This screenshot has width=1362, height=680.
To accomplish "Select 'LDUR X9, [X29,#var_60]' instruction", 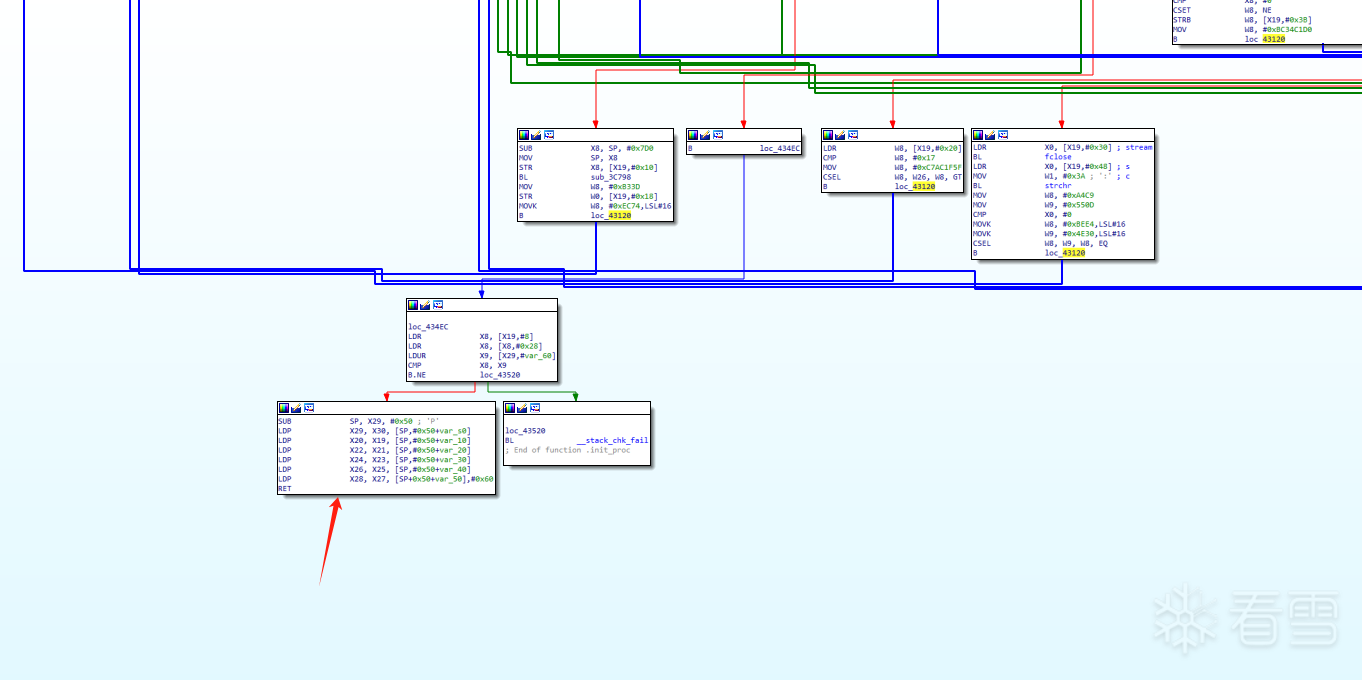I will pyautogui.click(x=481, y=356).
